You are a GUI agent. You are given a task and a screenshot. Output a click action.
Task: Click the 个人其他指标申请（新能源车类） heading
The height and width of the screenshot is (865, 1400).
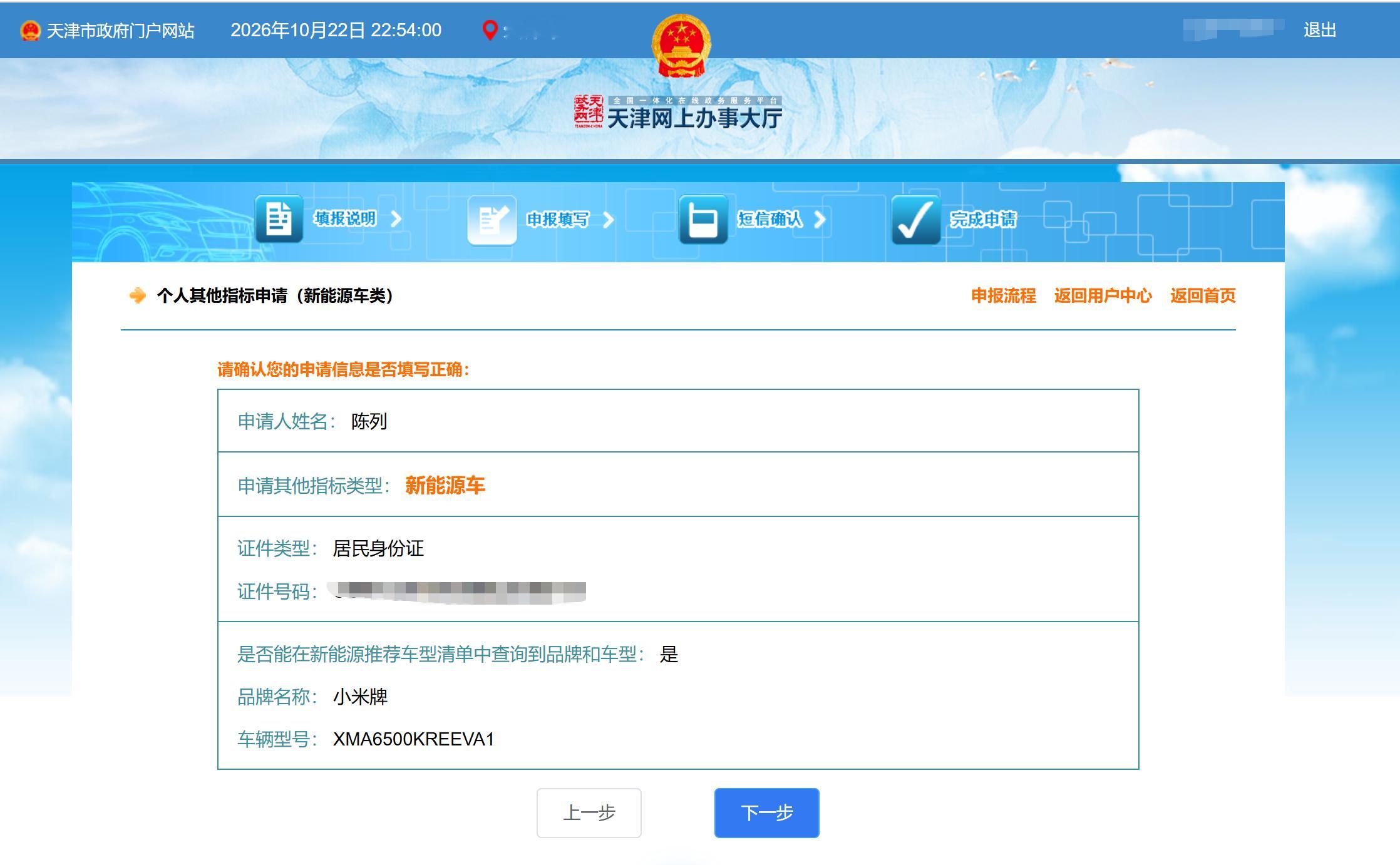point(275,295)
